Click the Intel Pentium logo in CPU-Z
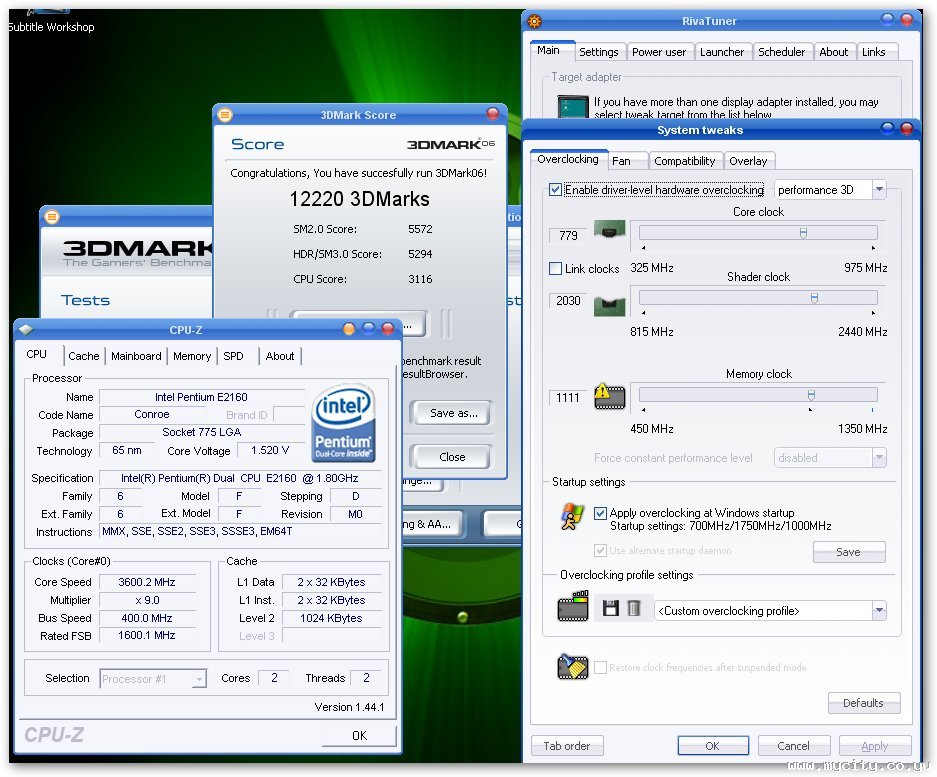 pyautogui.click(x=344, y=423)
